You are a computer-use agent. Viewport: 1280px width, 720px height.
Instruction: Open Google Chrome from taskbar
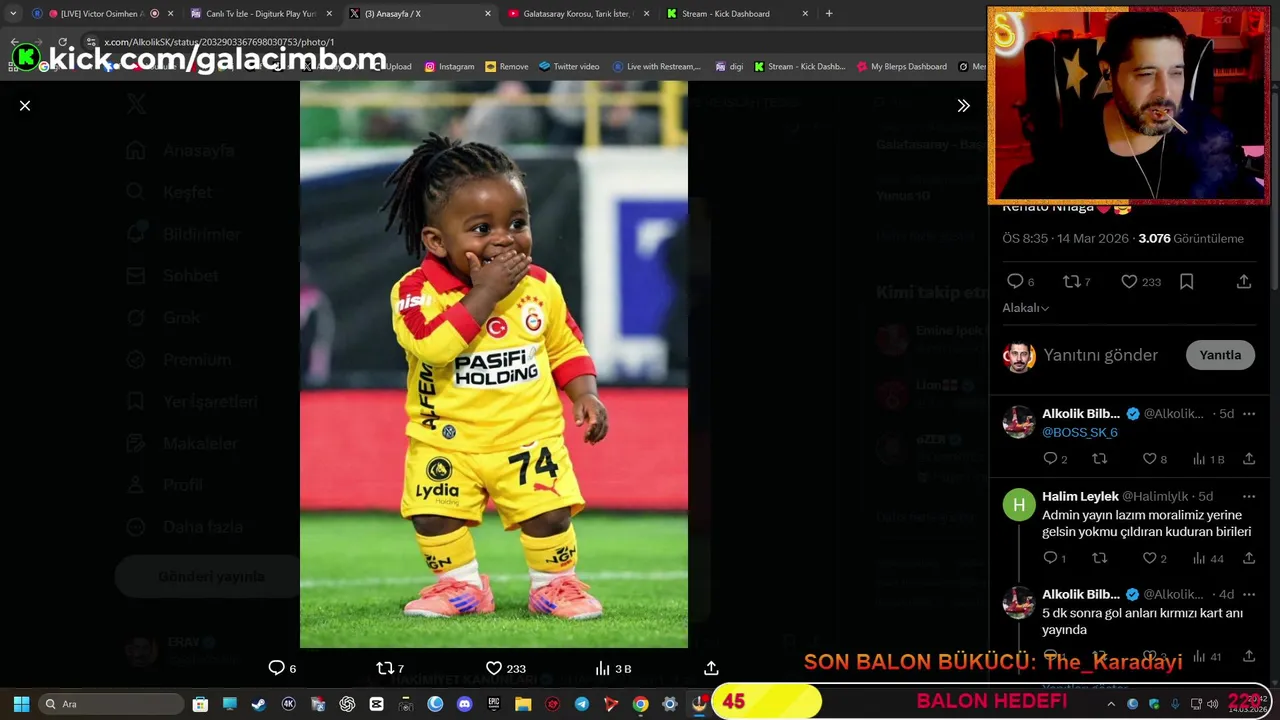(640, 704)
